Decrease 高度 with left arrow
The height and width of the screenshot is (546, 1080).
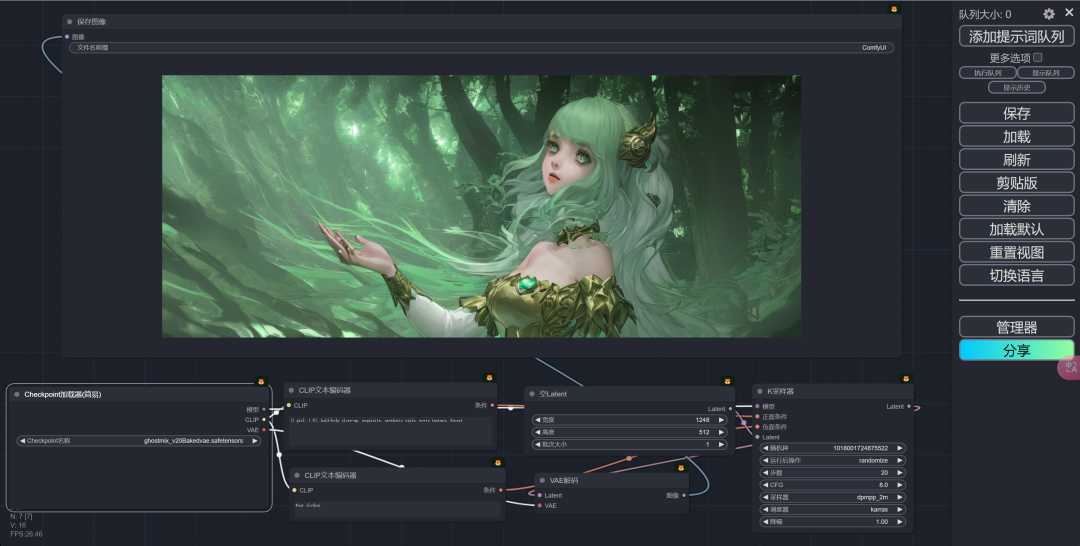(x=537, y=432)
